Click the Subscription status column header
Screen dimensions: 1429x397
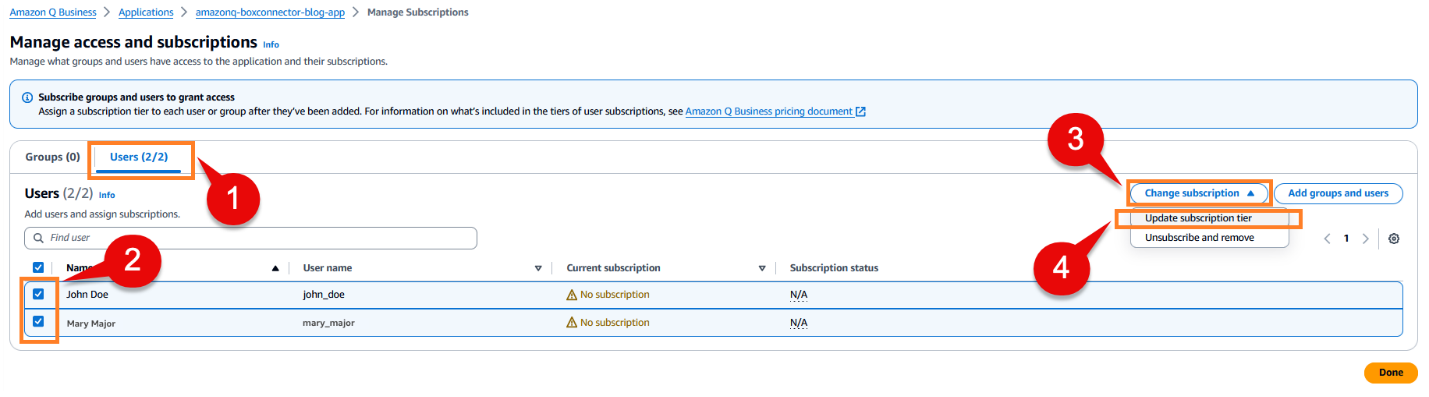pyautogui.click(x=834, y=268)
